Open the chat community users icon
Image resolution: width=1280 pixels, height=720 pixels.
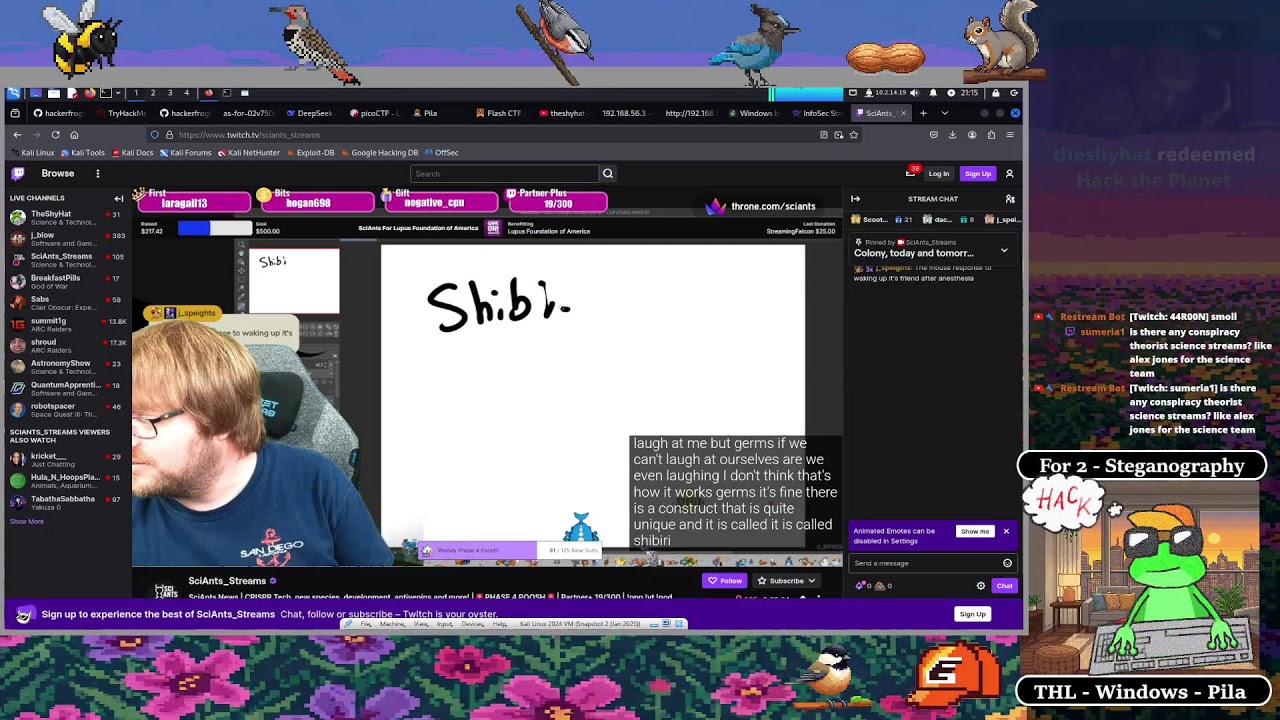pyautogui.click(x=1009, y=199)
